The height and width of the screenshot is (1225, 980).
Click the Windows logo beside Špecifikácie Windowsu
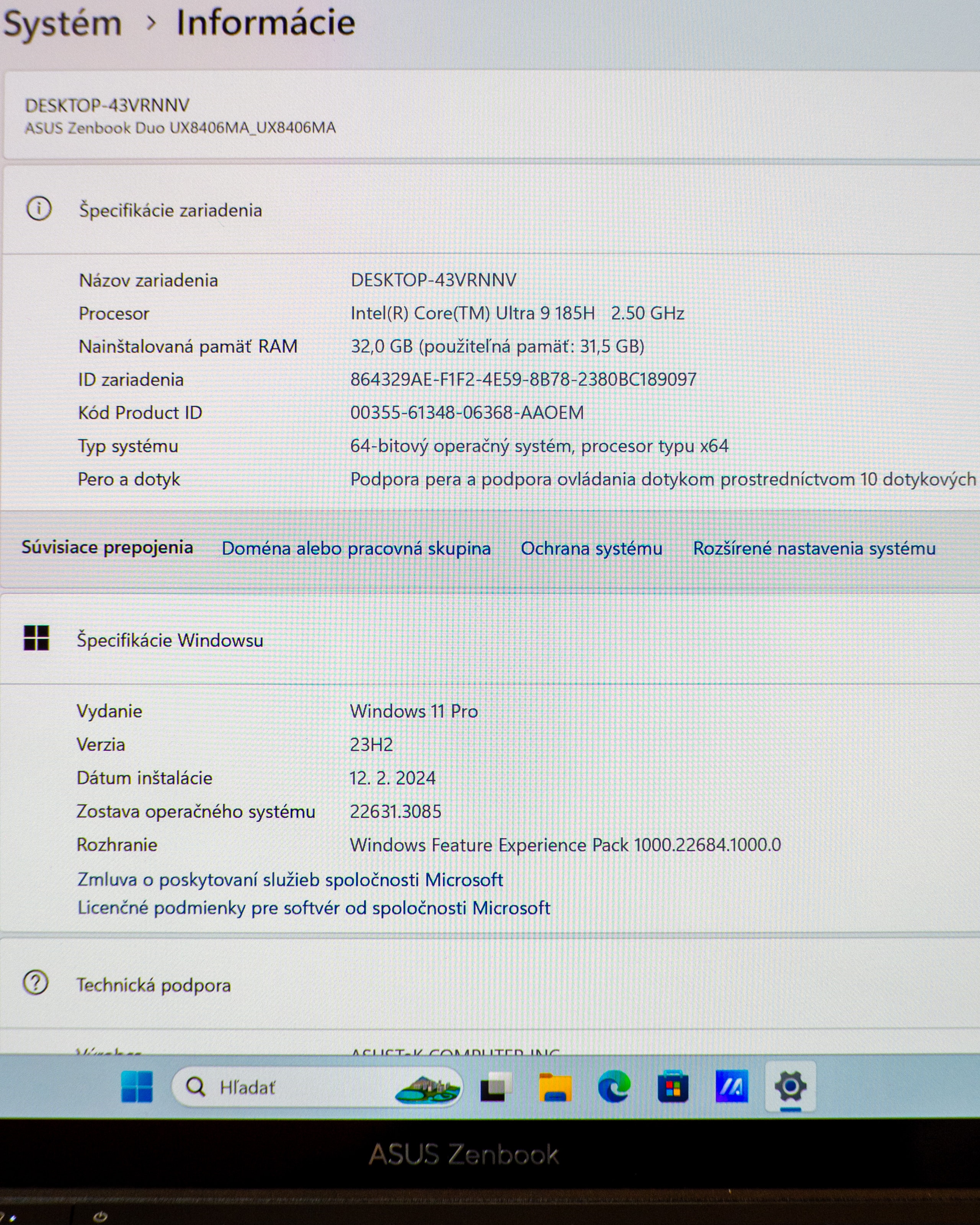pos(36,638)
